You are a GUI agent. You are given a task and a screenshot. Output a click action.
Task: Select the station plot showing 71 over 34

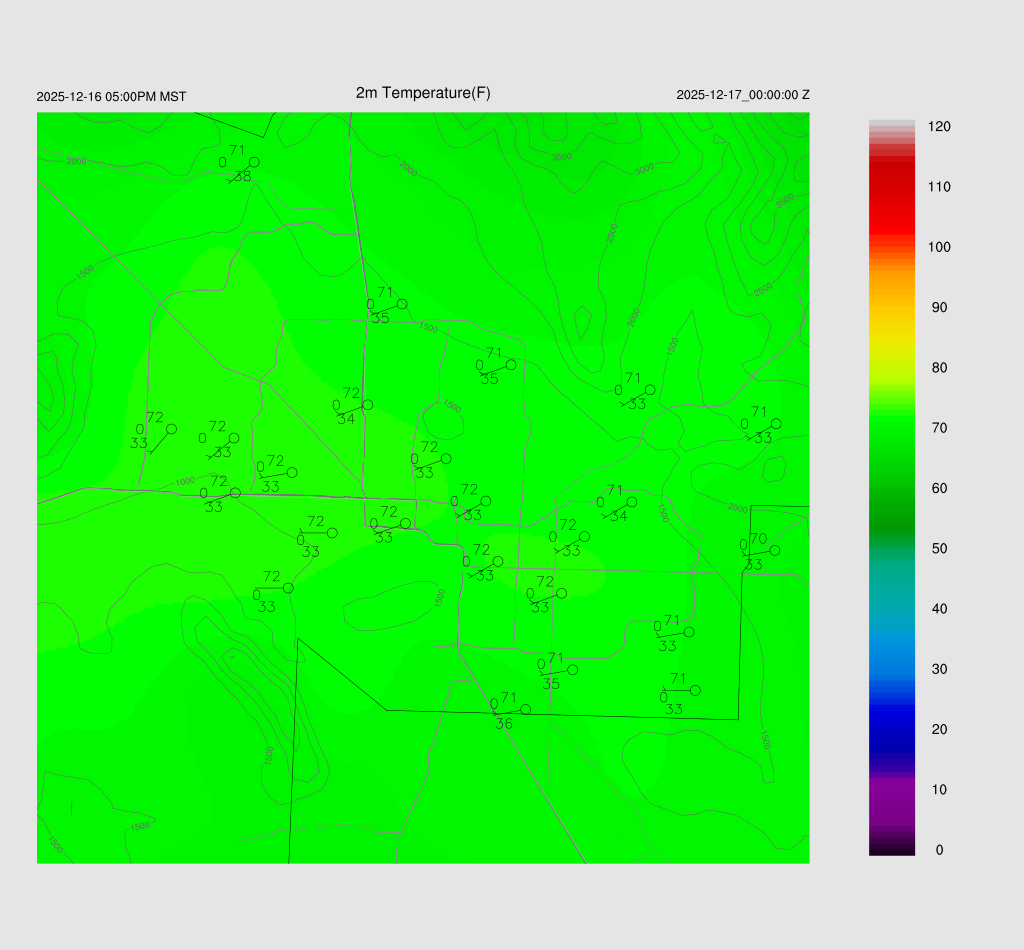[631, 502]
